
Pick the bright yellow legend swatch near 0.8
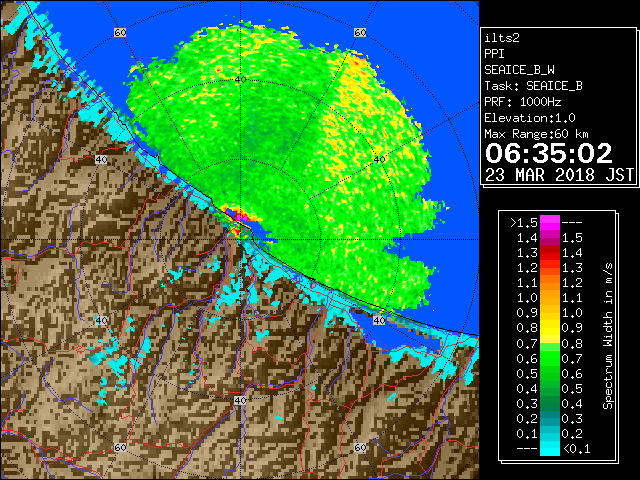pyautogui.click(x=550, y=333)
